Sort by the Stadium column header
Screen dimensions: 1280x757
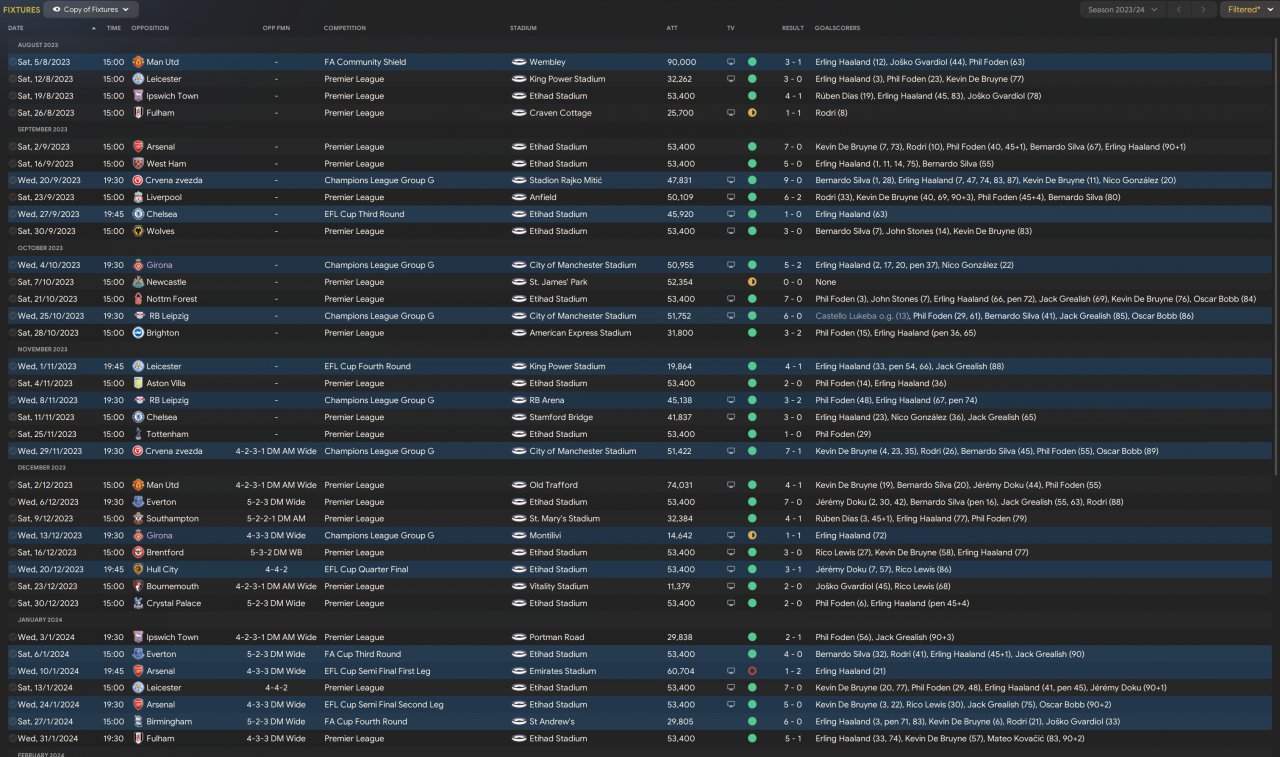point(523,28)
